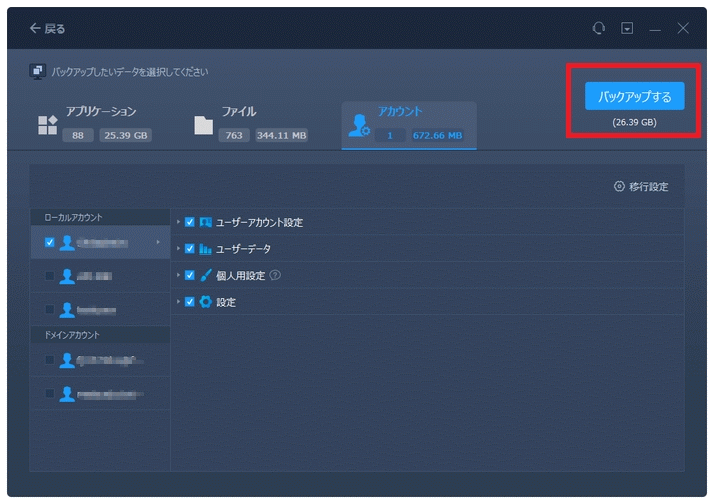Viewport: 714px width, 504px height.
Task: Check the first domain account checkbox
Action: 50,360
